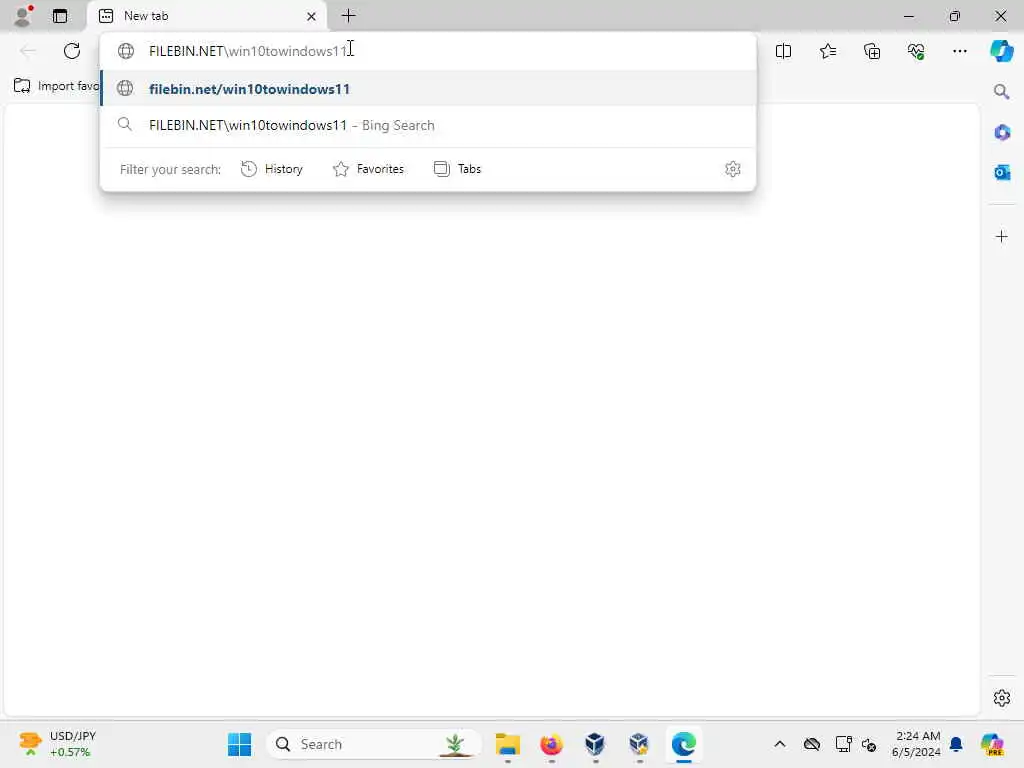1024x768 pixels.
Task: Filter search by History
Action: 272,169
